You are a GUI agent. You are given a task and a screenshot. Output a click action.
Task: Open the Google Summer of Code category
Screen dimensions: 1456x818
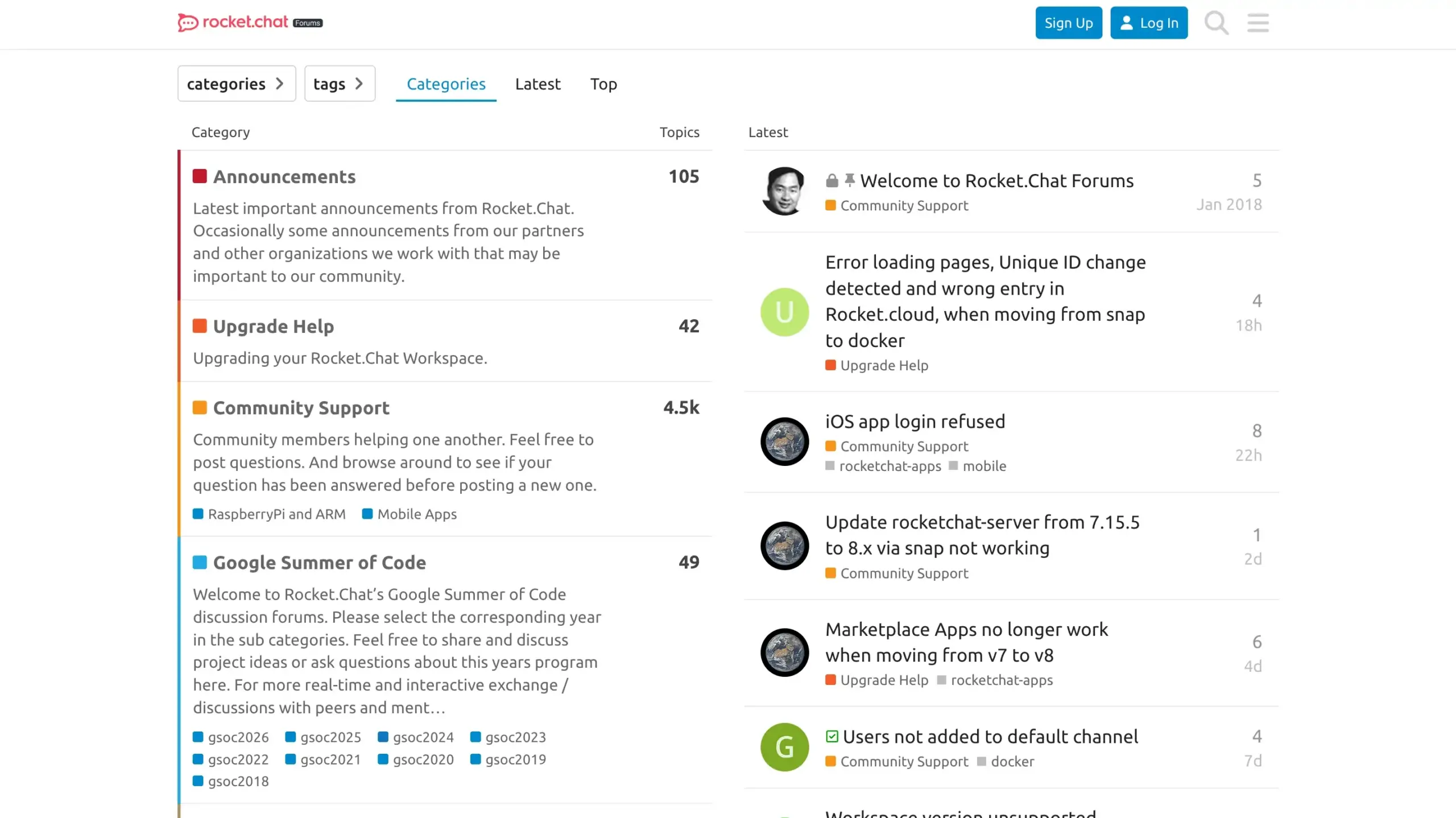pos(320,563)
